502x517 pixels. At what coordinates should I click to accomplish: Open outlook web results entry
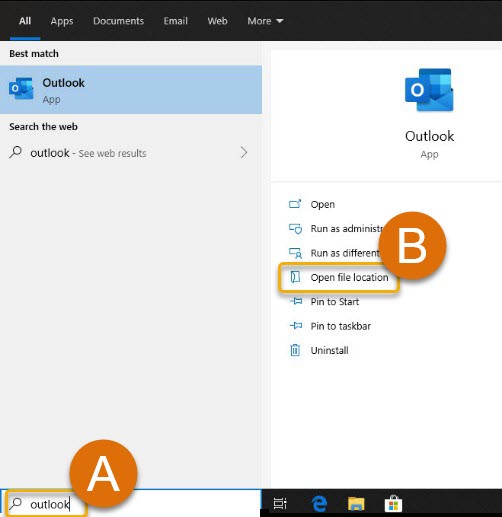(131, 153)
